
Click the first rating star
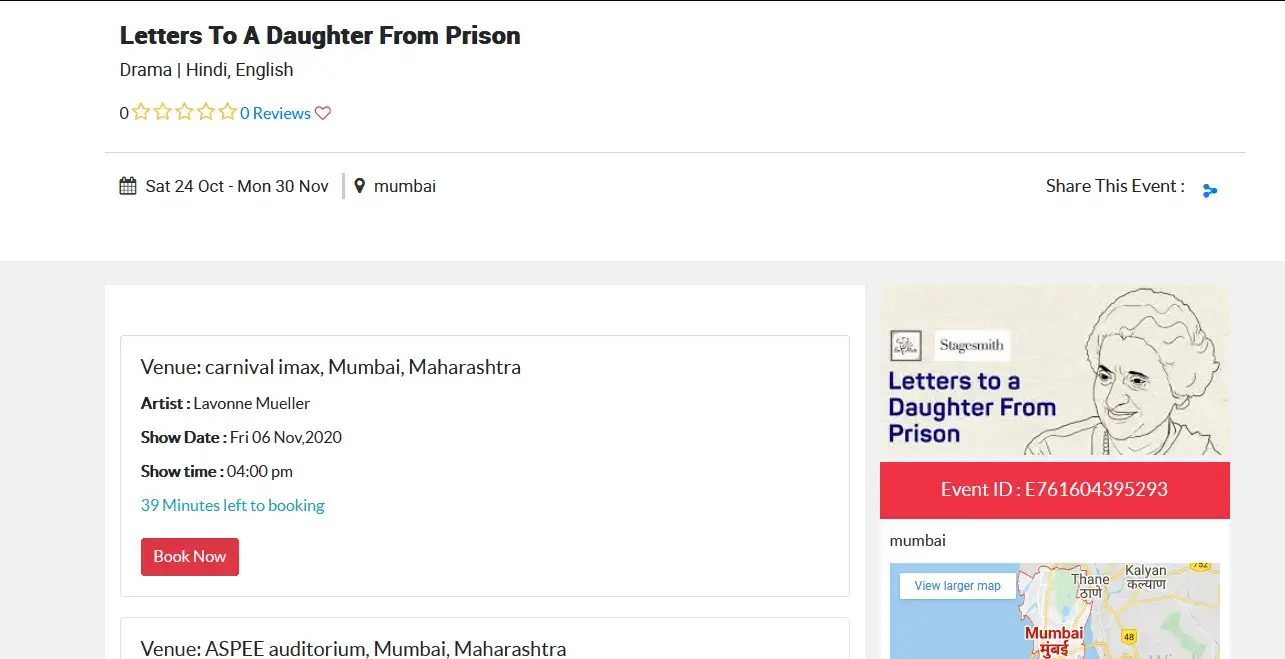click(x=141, y=112)
